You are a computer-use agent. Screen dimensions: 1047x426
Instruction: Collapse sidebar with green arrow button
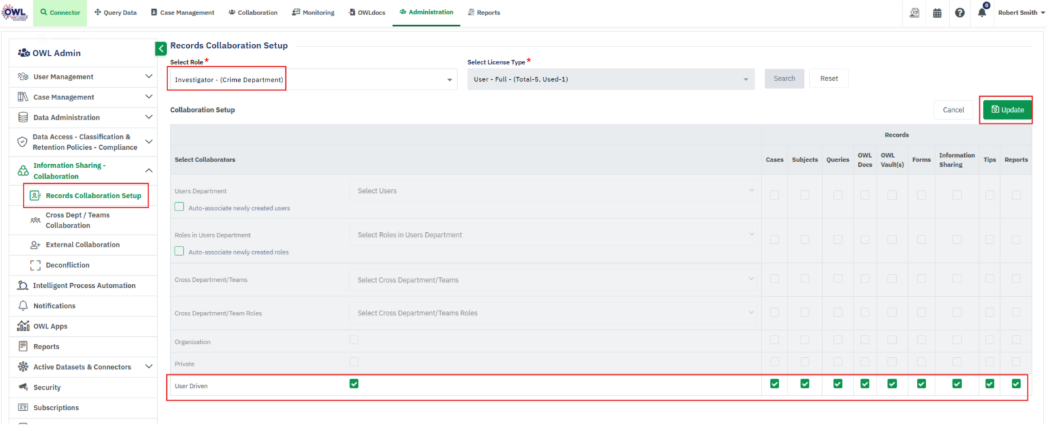161,48
